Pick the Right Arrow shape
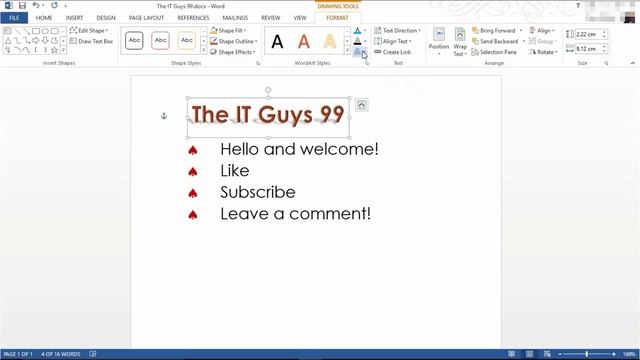The image size is (640, 360). (36, 40)
